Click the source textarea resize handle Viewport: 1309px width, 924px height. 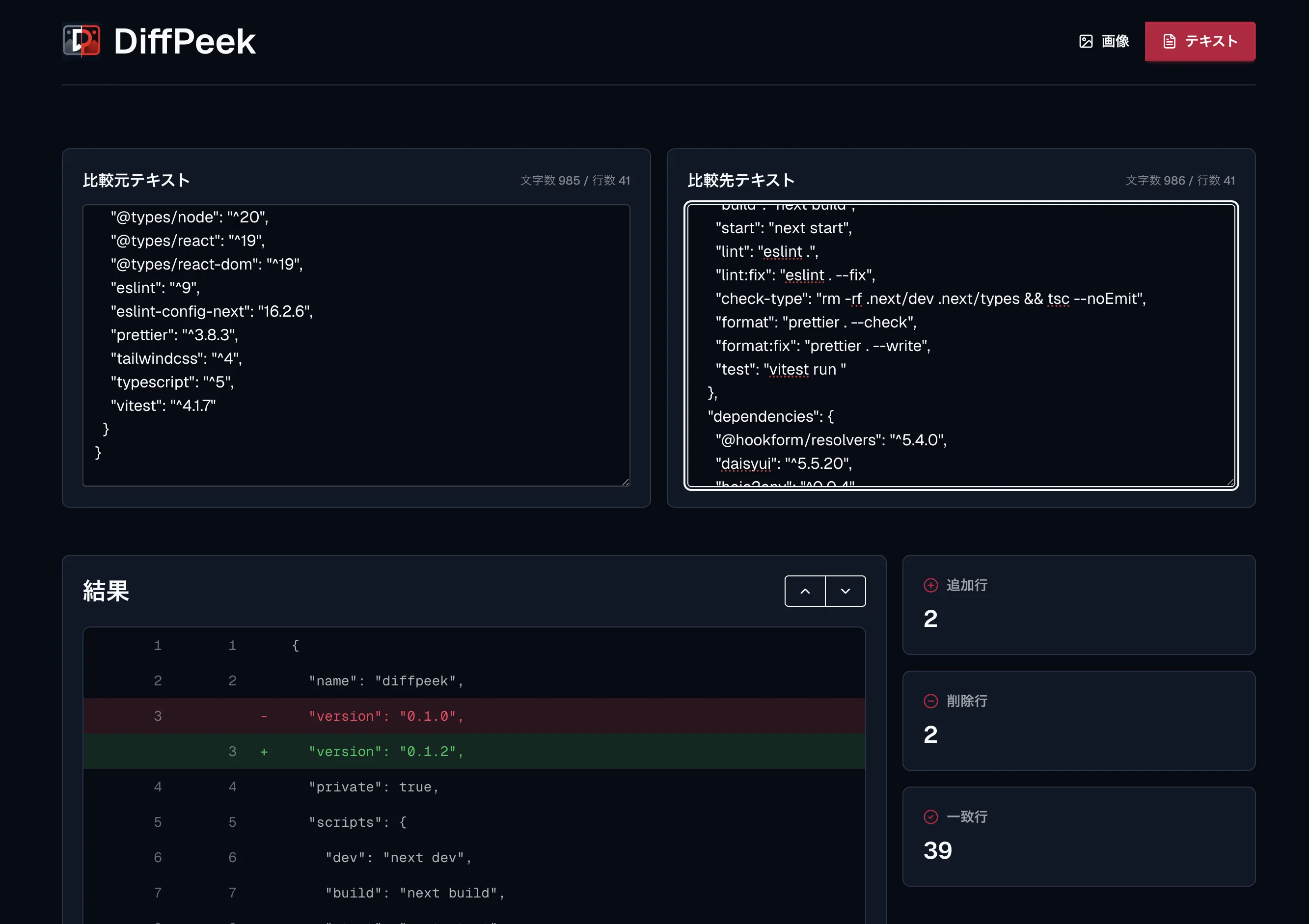[626, 482]
